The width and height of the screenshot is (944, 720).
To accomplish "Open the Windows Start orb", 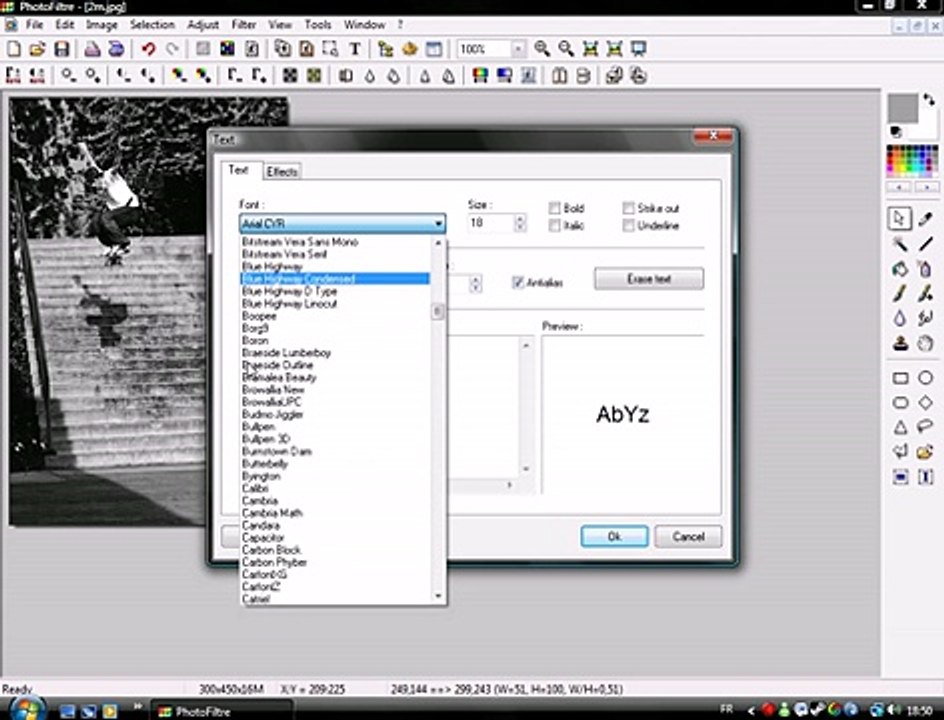I will [x=26, y=710].
